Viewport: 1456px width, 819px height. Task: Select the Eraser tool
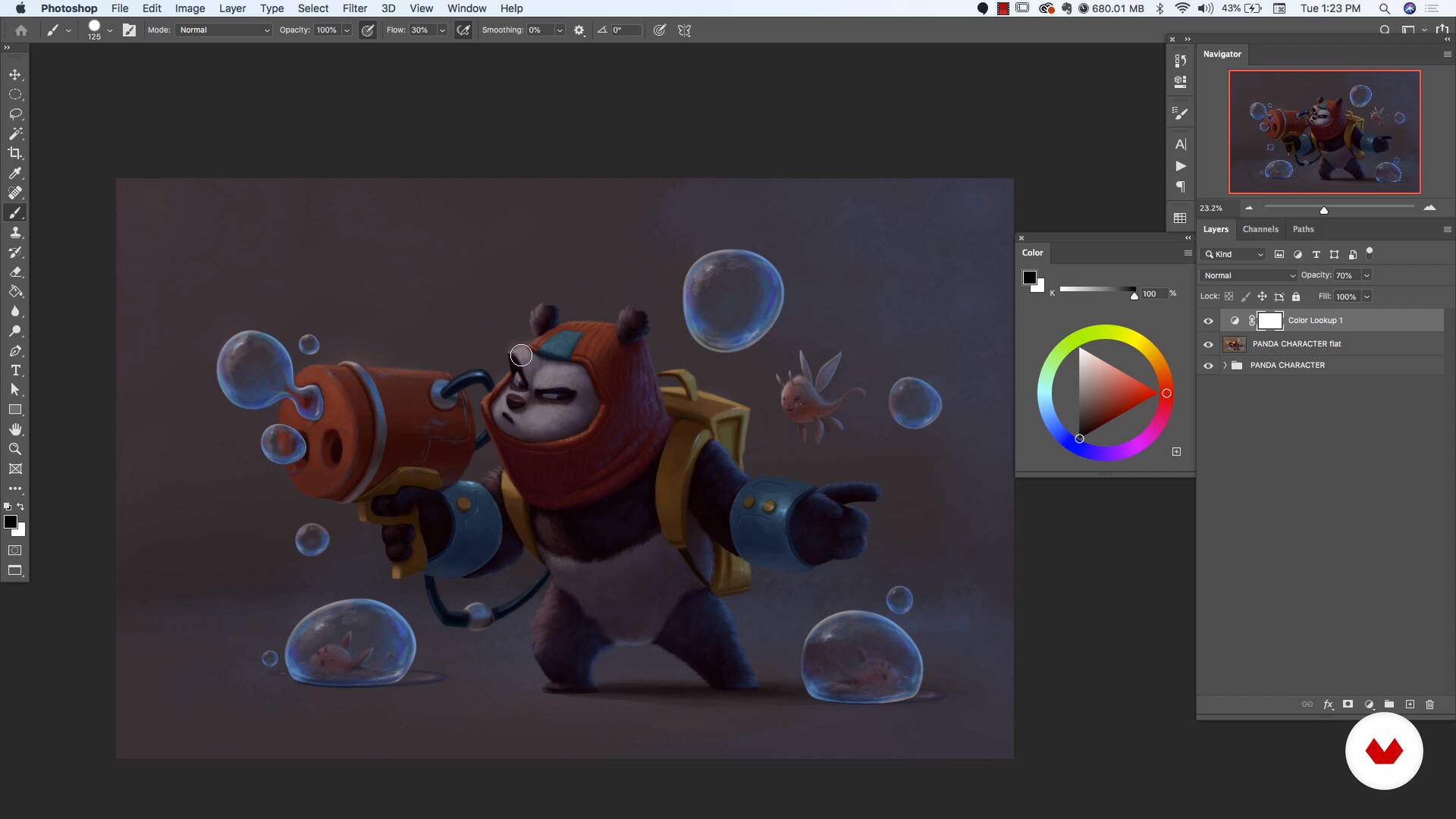[x=15, y=271]
